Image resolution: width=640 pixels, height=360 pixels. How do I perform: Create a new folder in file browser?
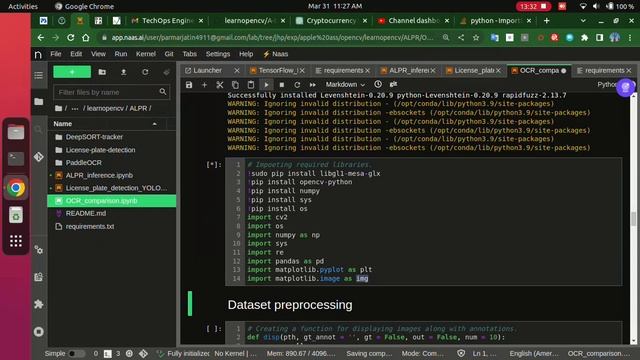102,72
